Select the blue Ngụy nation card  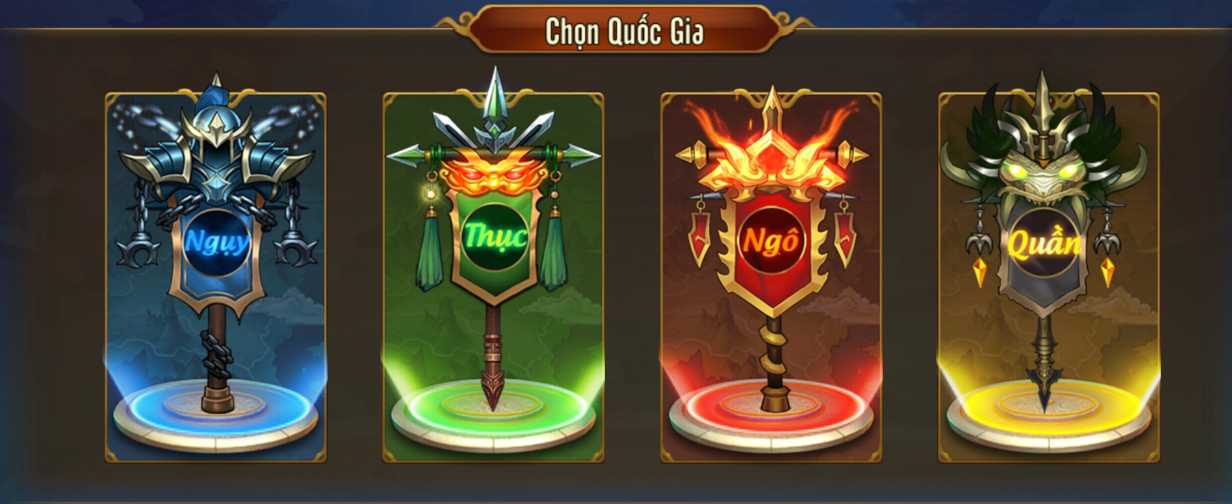216,277
